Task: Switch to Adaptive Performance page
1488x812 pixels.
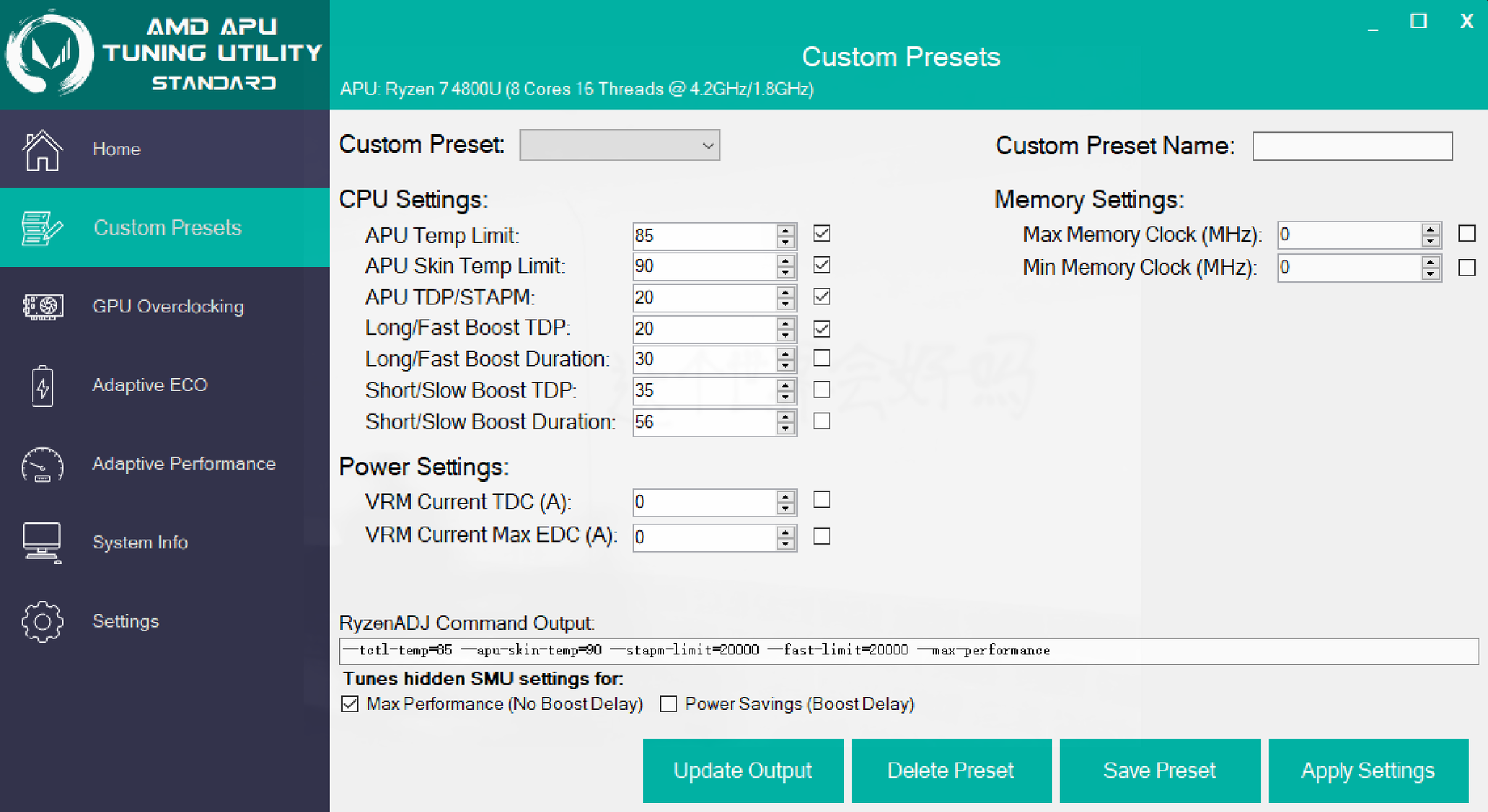Action: pos(184,463)
